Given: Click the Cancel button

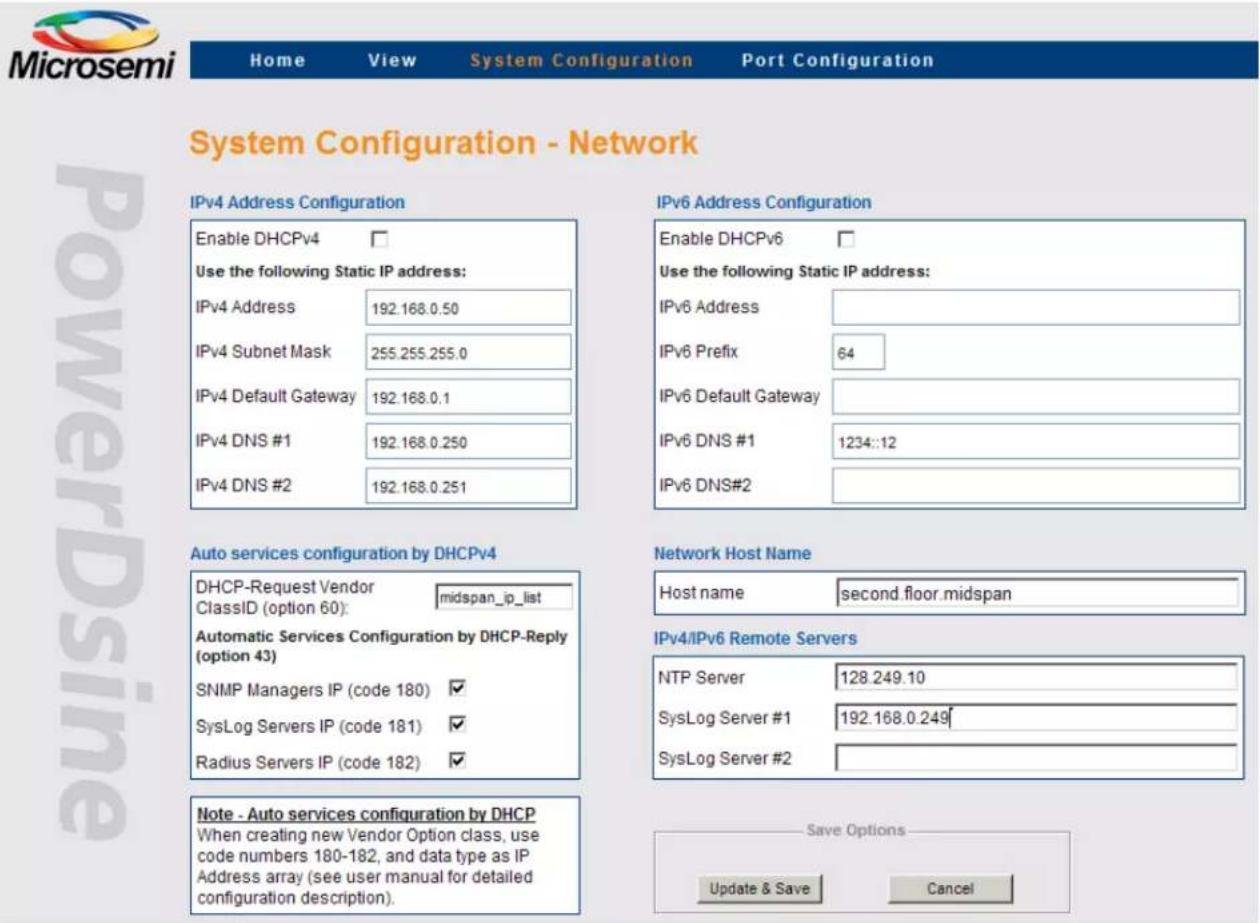Looking at the screenshot, I should pos(950,888).
